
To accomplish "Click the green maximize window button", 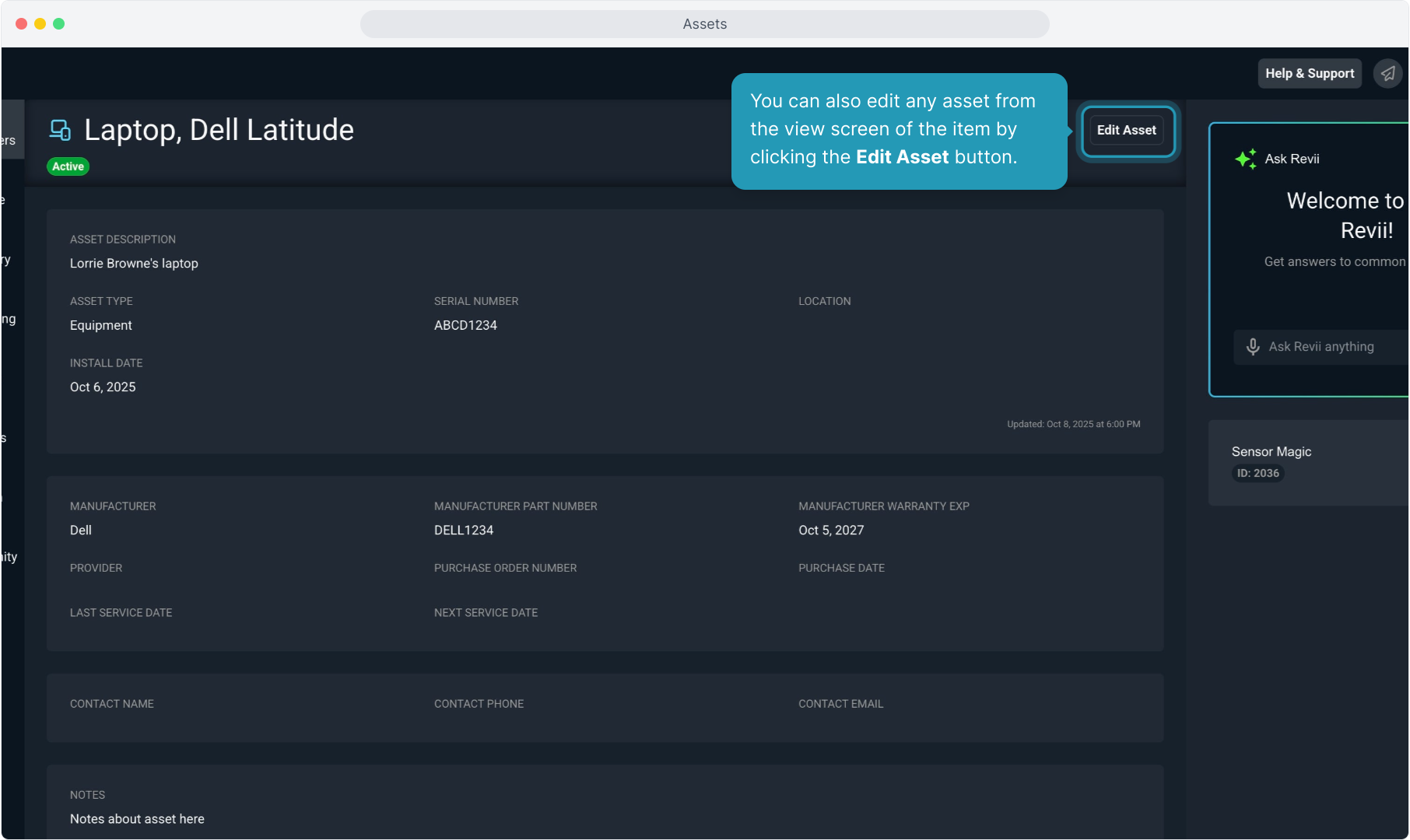I will [59, 24].
